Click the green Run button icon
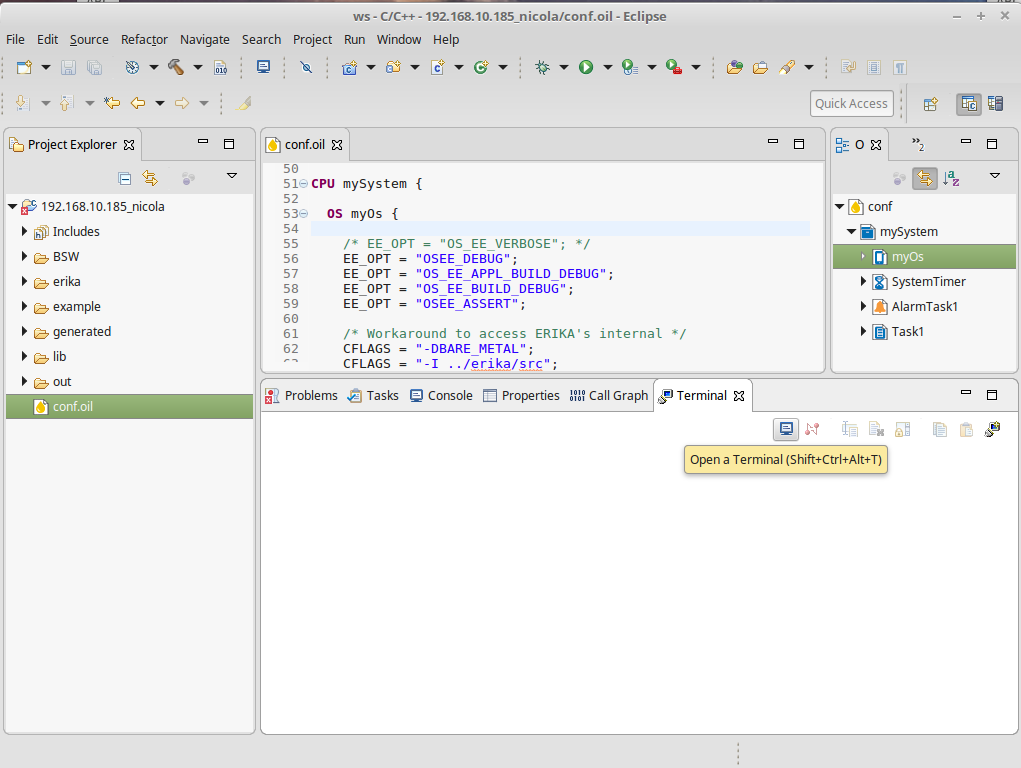 pos(586,67)
